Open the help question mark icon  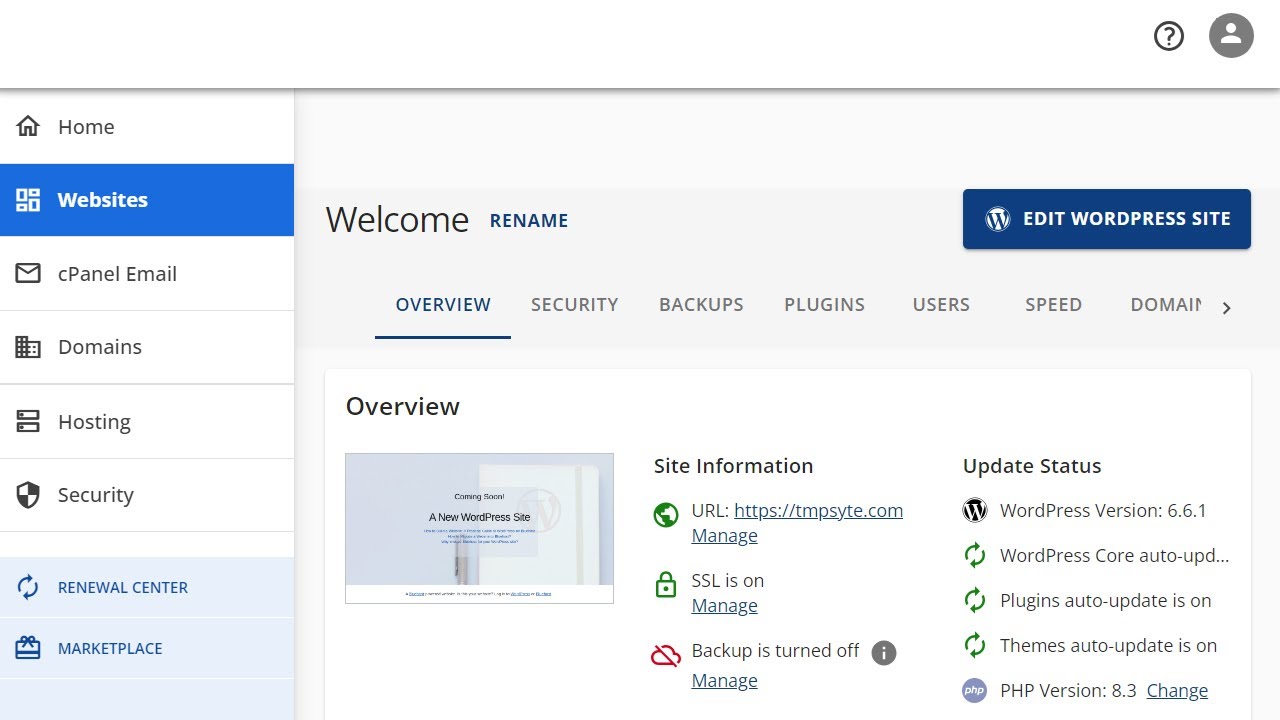click(1169, 36)
